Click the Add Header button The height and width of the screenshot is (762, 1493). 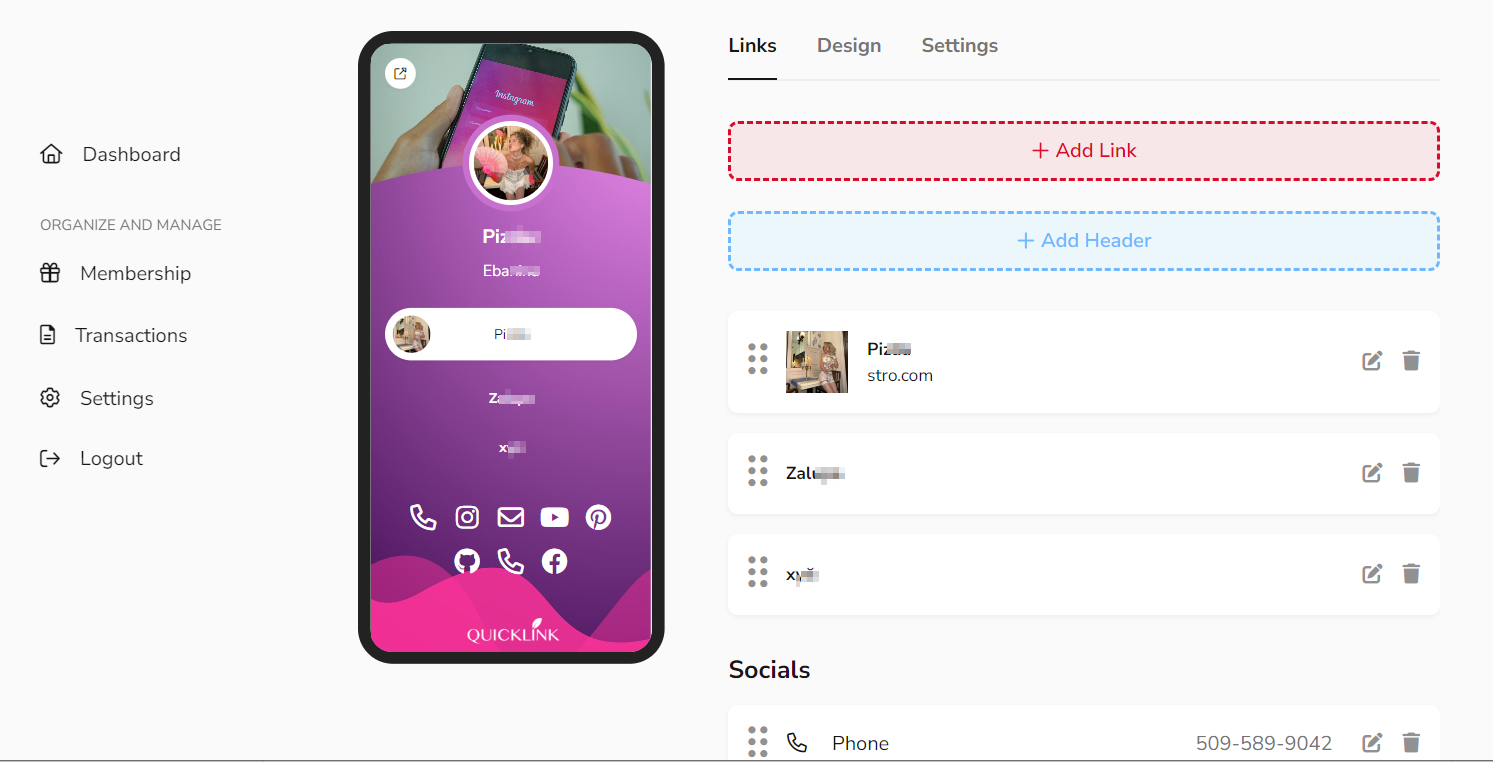1084,241
